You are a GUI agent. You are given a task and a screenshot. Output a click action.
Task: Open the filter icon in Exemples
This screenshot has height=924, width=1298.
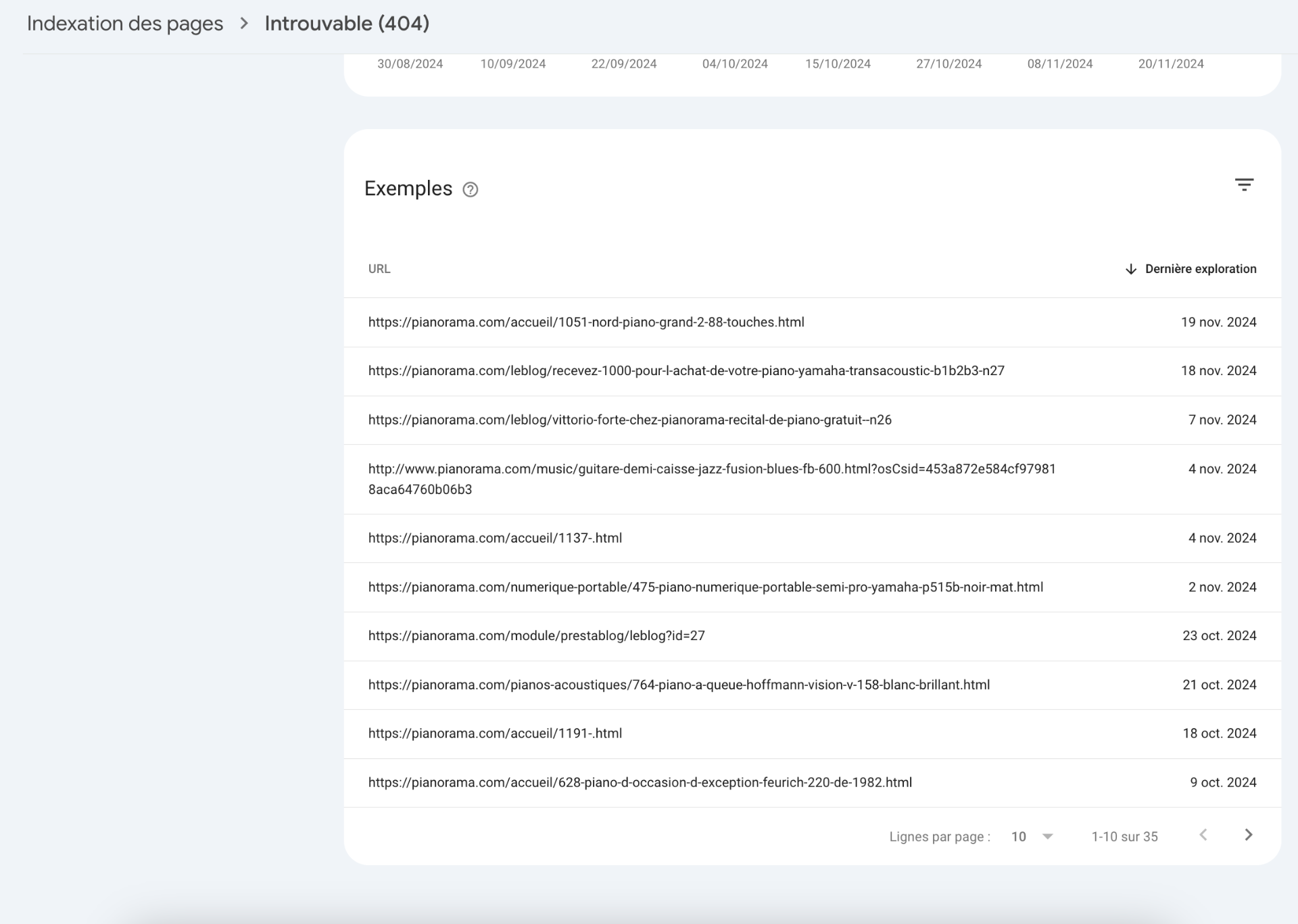pyautogui.click(x=1244, y=185)
